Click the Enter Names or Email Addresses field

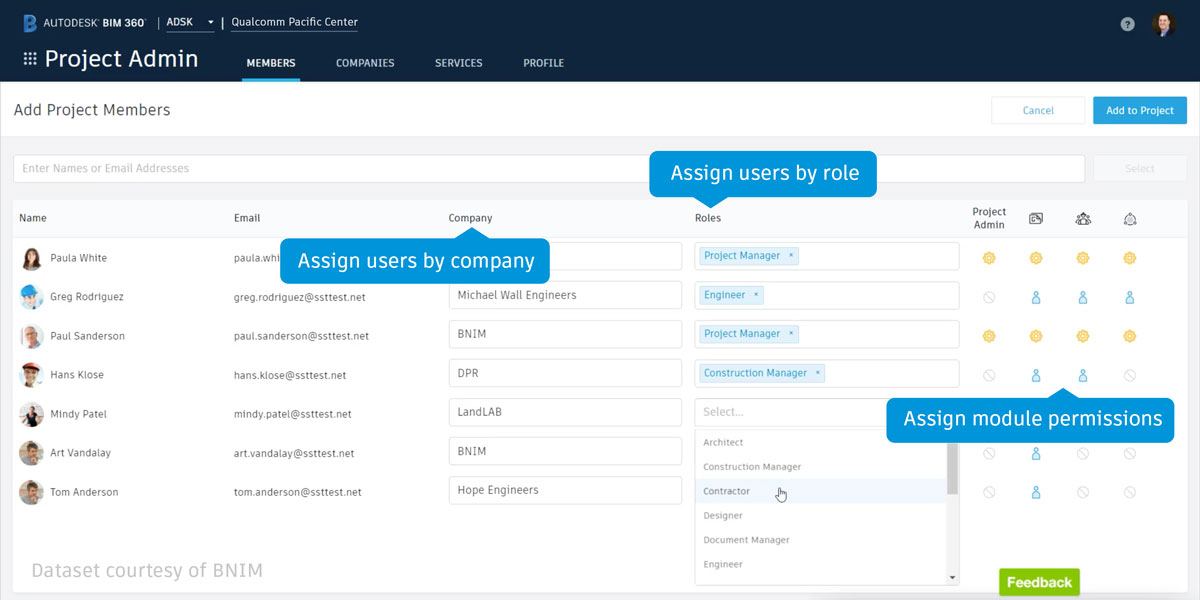click(x=548, y=168)
